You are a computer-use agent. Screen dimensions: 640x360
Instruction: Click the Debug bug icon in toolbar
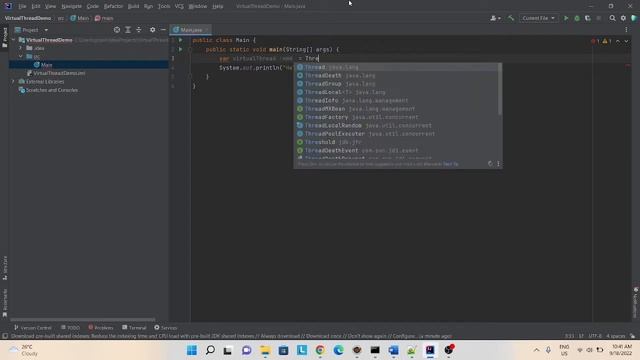577,18
